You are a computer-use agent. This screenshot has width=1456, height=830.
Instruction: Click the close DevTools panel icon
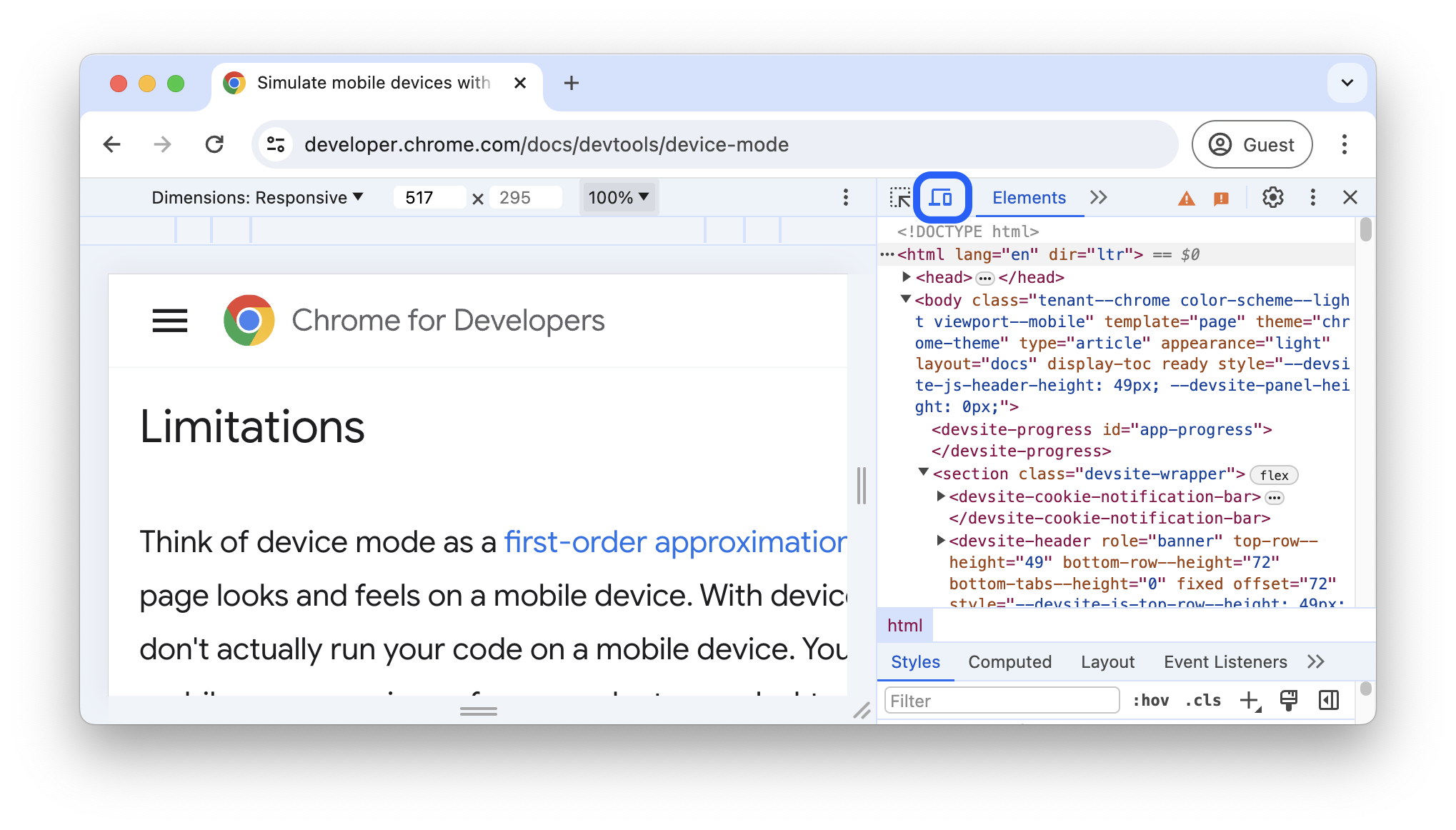(1350, 197)
